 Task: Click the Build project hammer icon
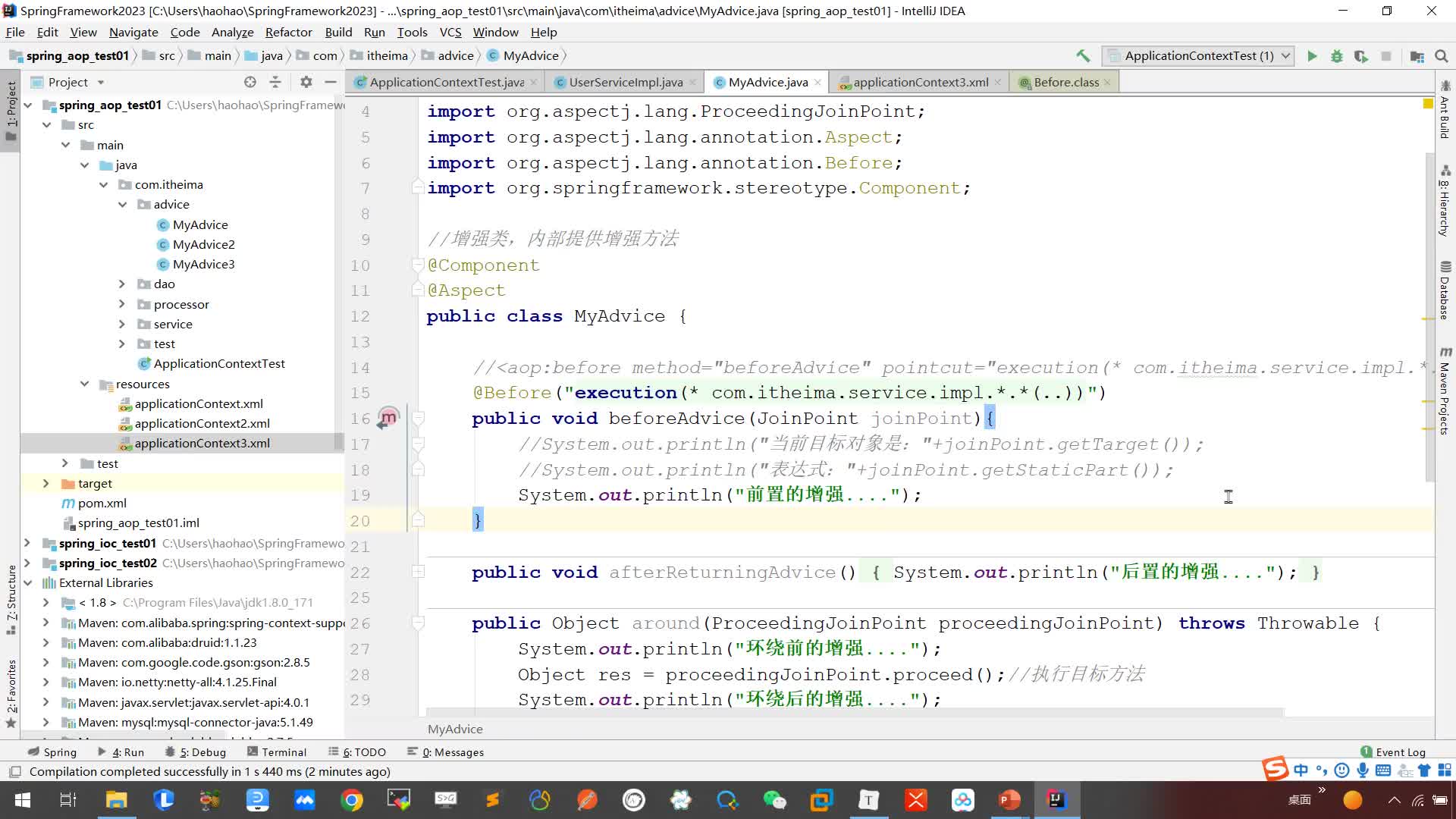tap(1083, 55)
